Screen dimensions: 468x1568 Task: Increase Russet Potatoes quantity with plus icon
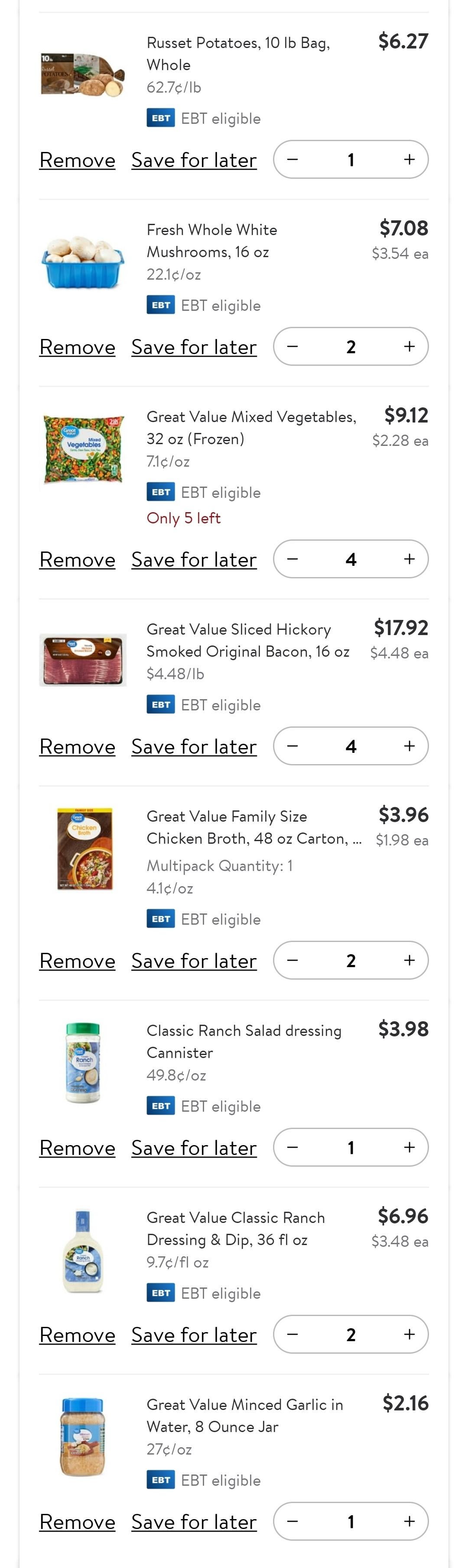pos(409,159)
